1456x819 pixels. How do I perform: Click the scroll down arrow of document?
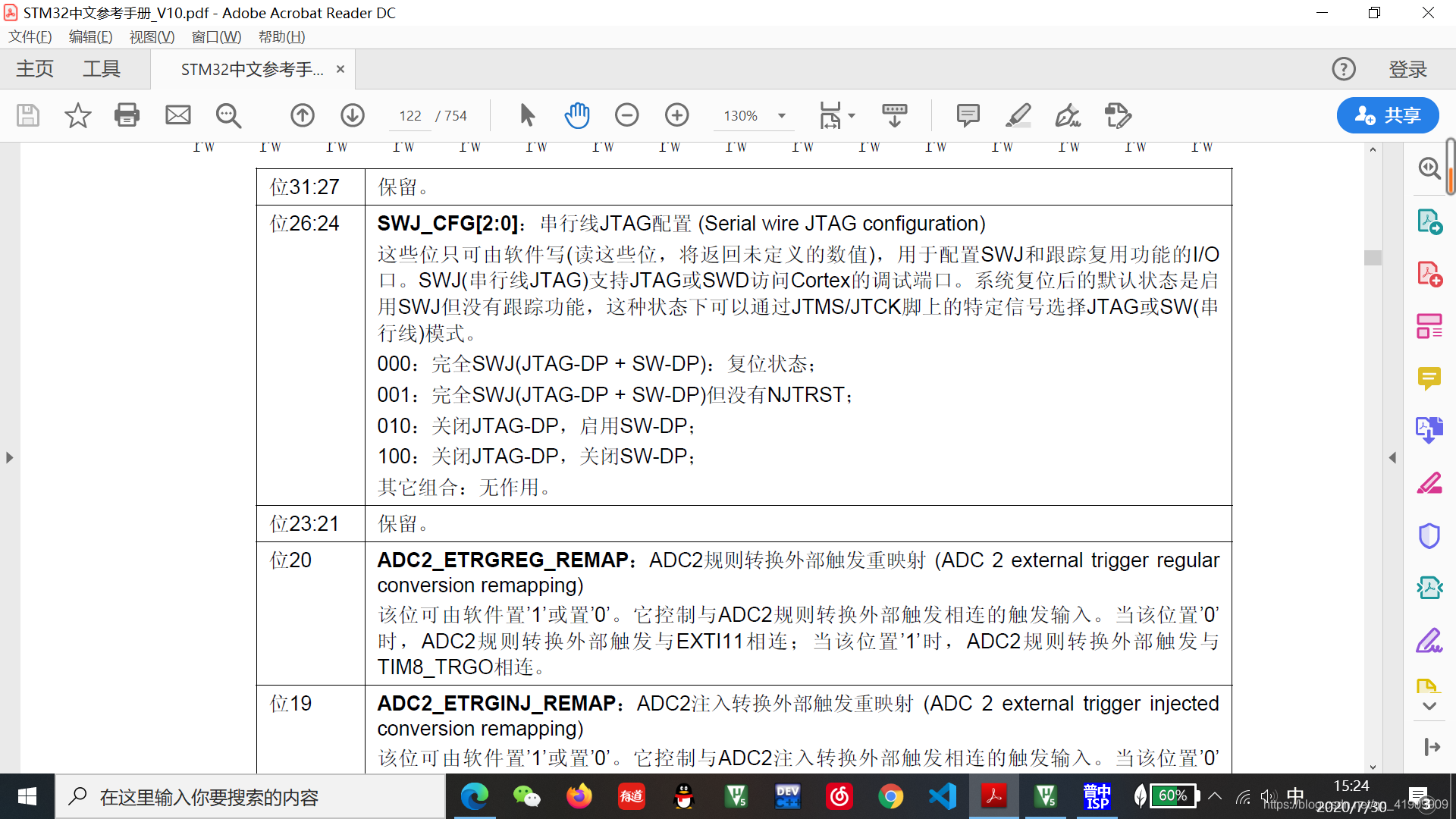(x=1373, y=767)
